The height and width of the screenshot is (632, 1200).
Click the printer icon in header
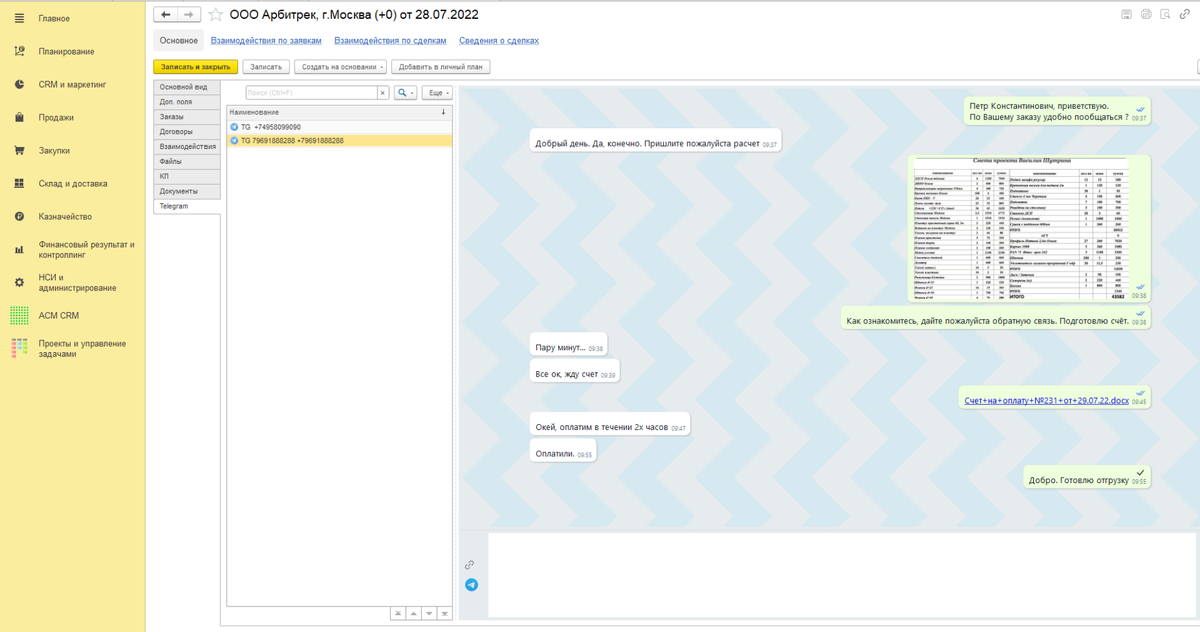point(1146,14)
